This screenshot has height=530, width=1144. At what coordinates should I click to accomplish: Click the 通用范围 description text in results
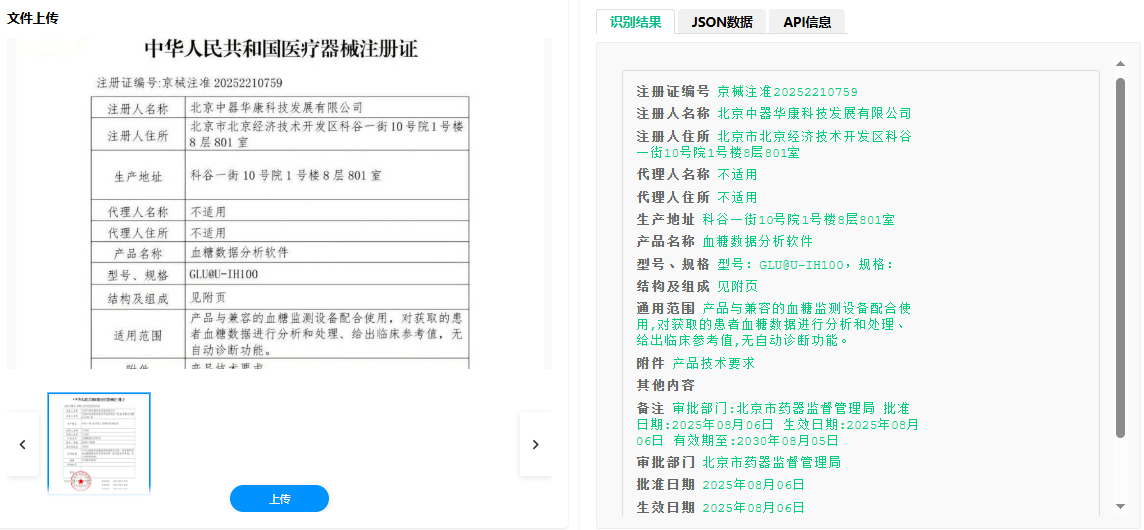[773, 324]
